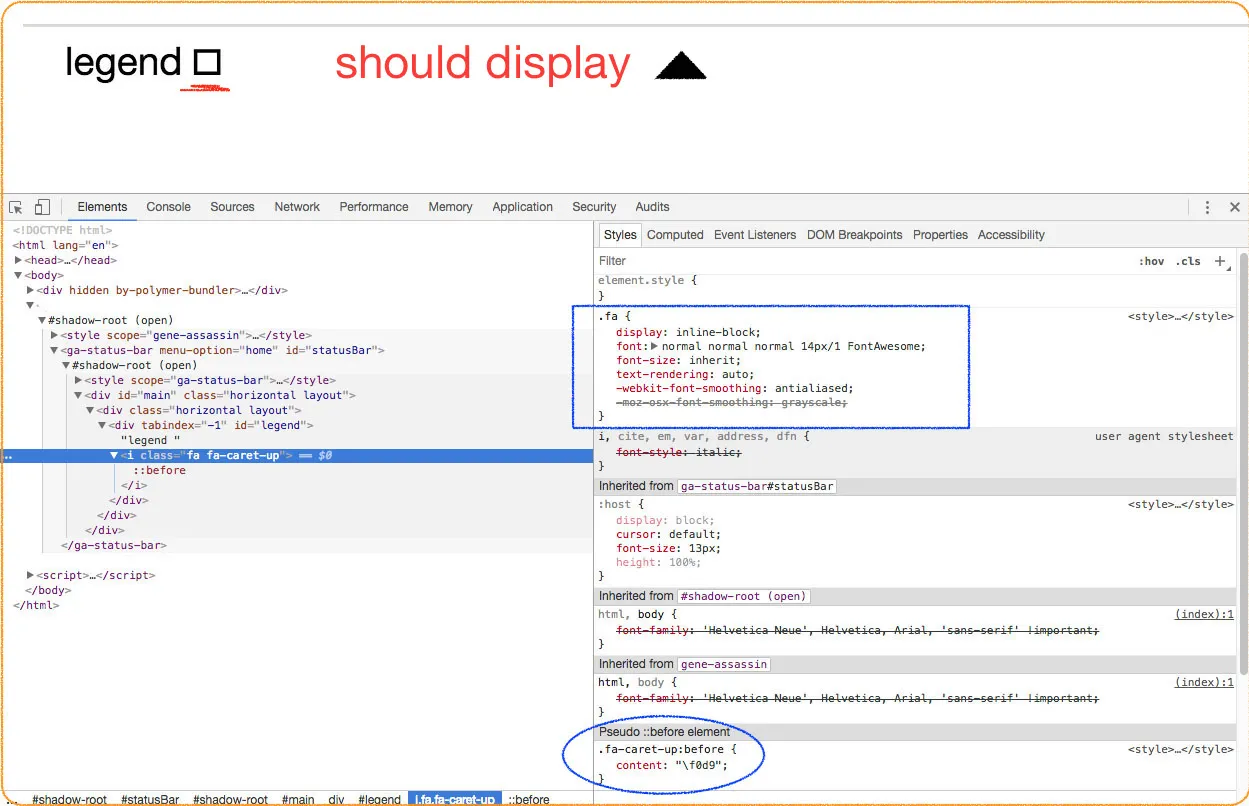Edit the display: inline-block value
The height and width of the screenshot is (806, 1249).
716,332
